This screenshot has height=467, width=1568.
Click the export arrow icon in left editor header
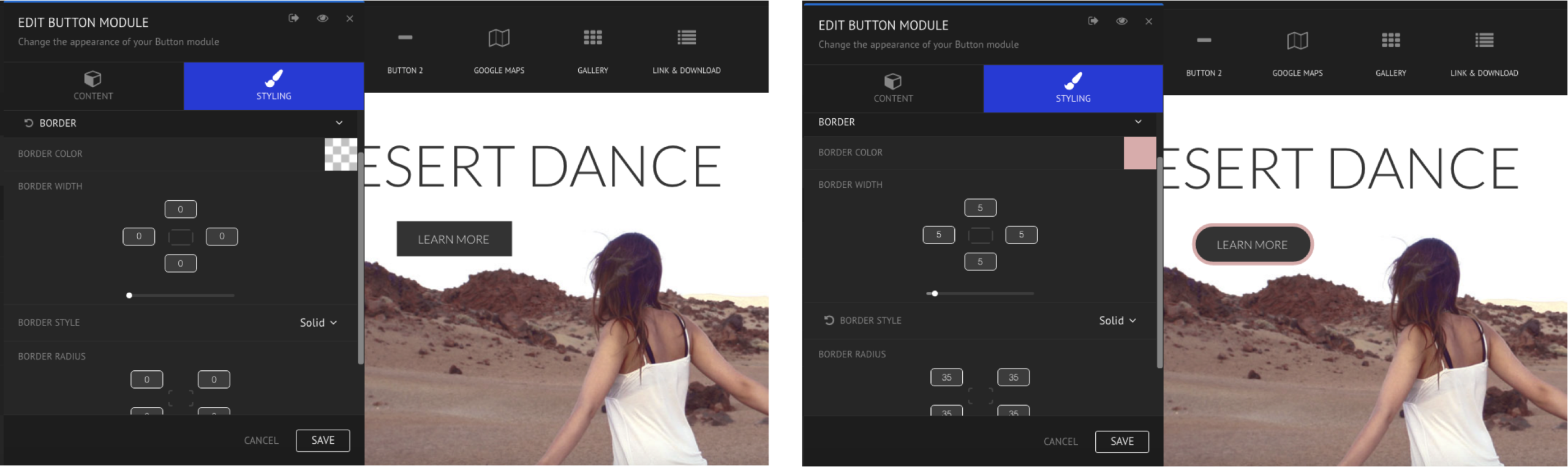(x=294, y=18)
